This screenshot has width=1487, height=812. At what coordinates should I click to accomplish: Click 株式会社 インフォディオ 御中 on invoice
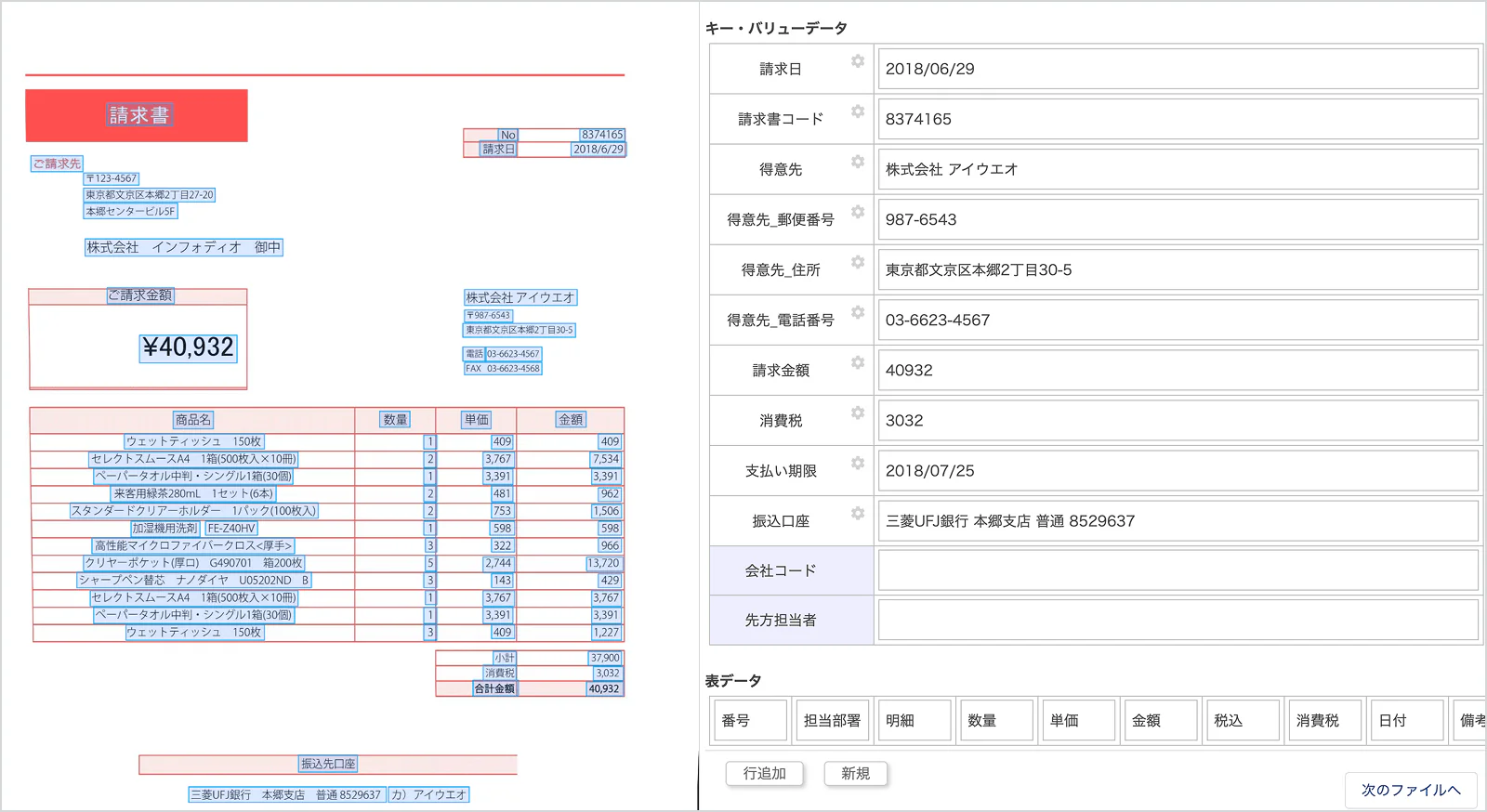(x=183, y=247)
